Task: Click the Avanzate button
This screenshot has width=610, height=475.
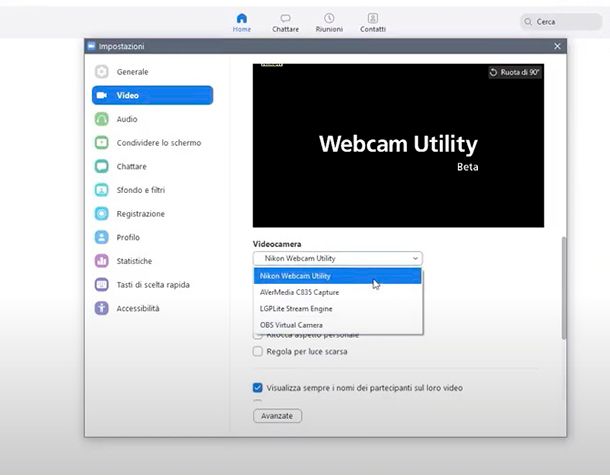Action: (277, 416)
